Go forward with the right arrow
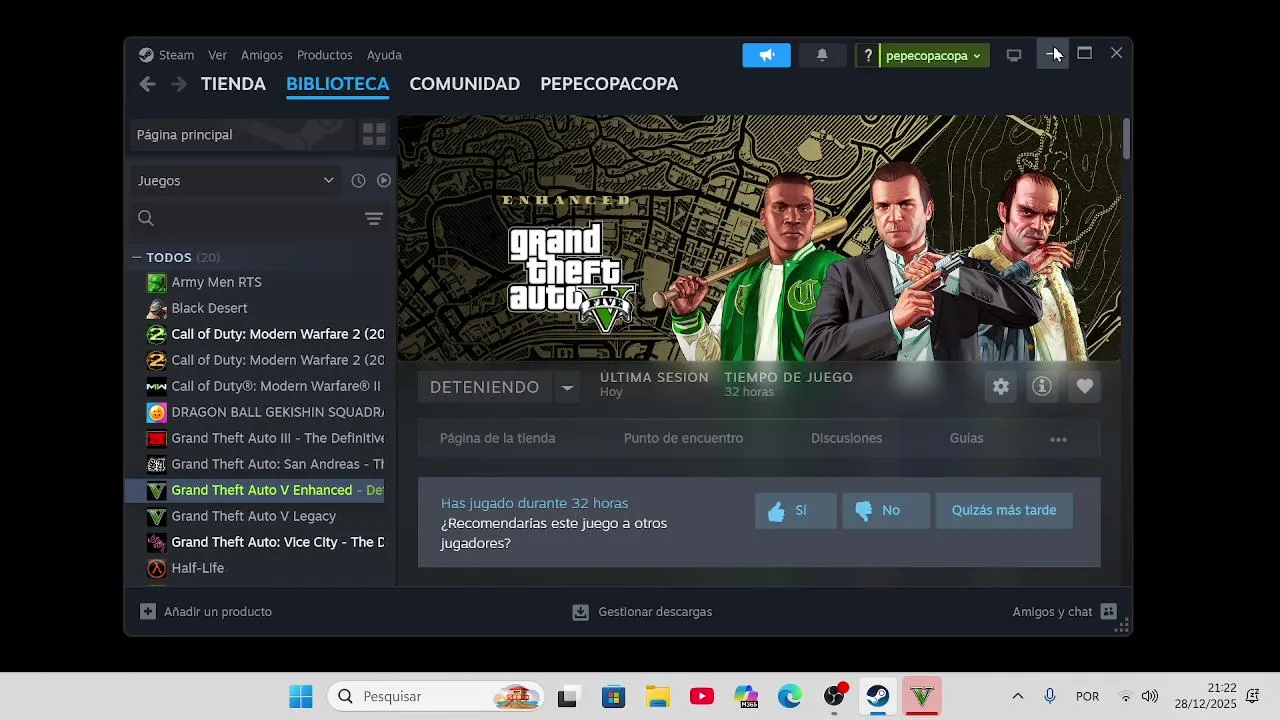The image size is (1280, 720). point(179,84)
